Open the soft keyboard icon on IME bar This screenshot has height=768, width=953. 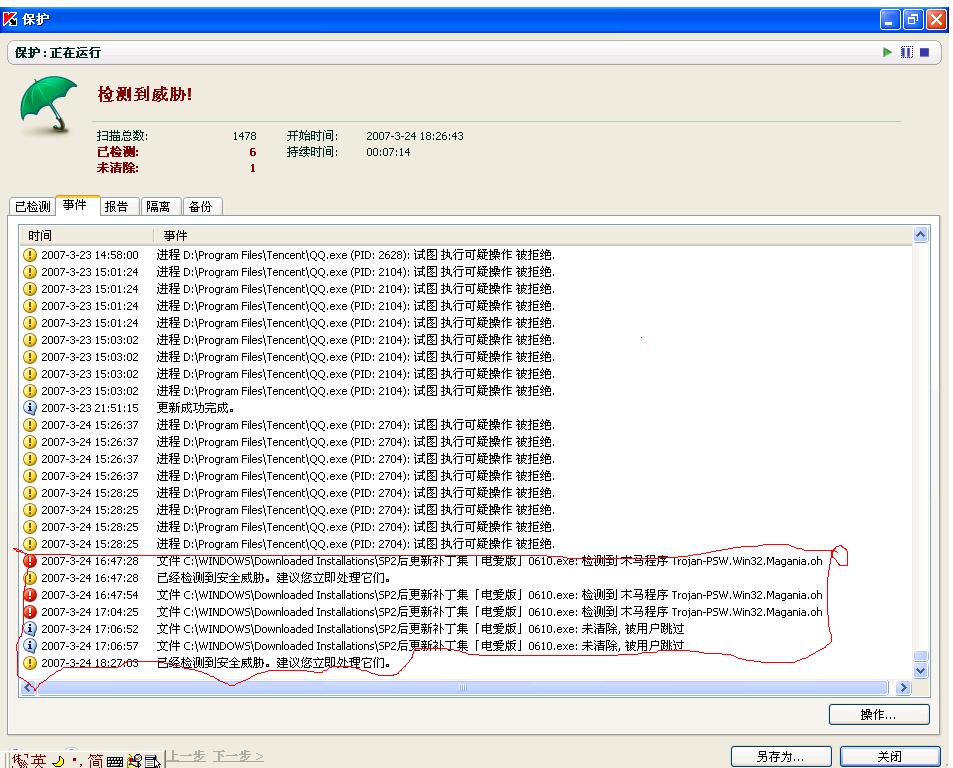click(x=115, y=761)
